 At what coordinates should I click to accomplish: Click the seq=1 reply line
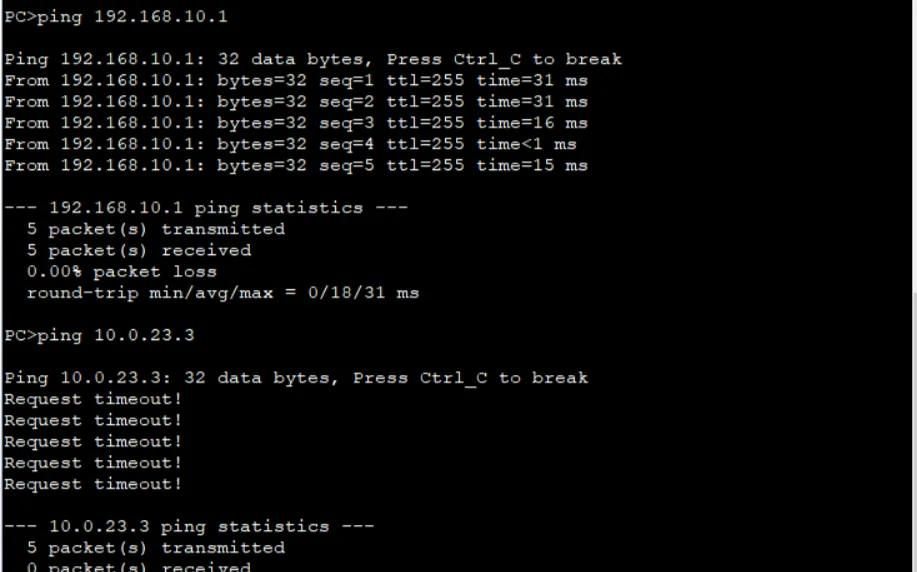[x=296, y=80]
